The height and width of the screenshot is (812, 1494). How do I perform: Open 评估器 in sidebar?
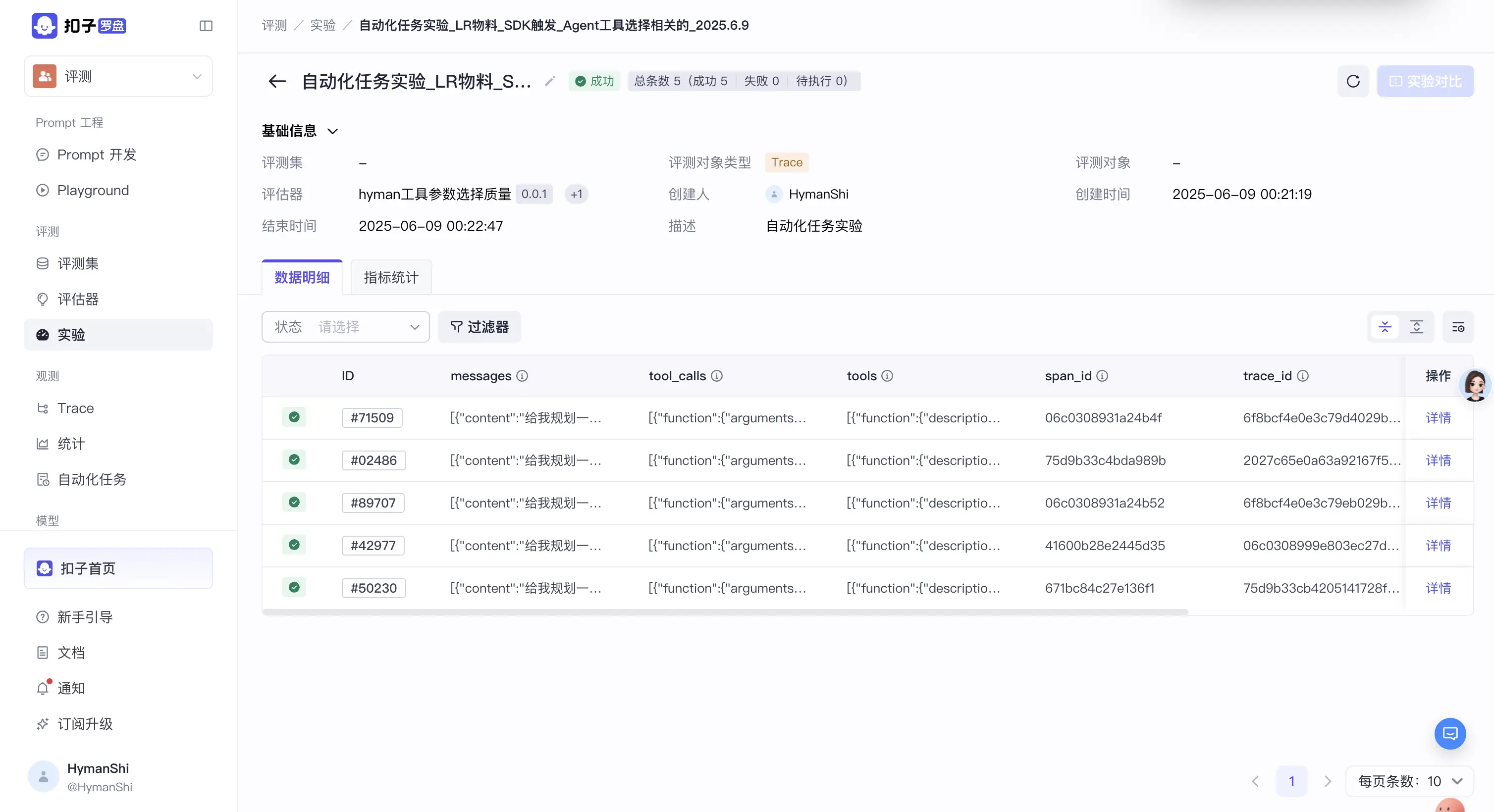click(x=118, y=299)
